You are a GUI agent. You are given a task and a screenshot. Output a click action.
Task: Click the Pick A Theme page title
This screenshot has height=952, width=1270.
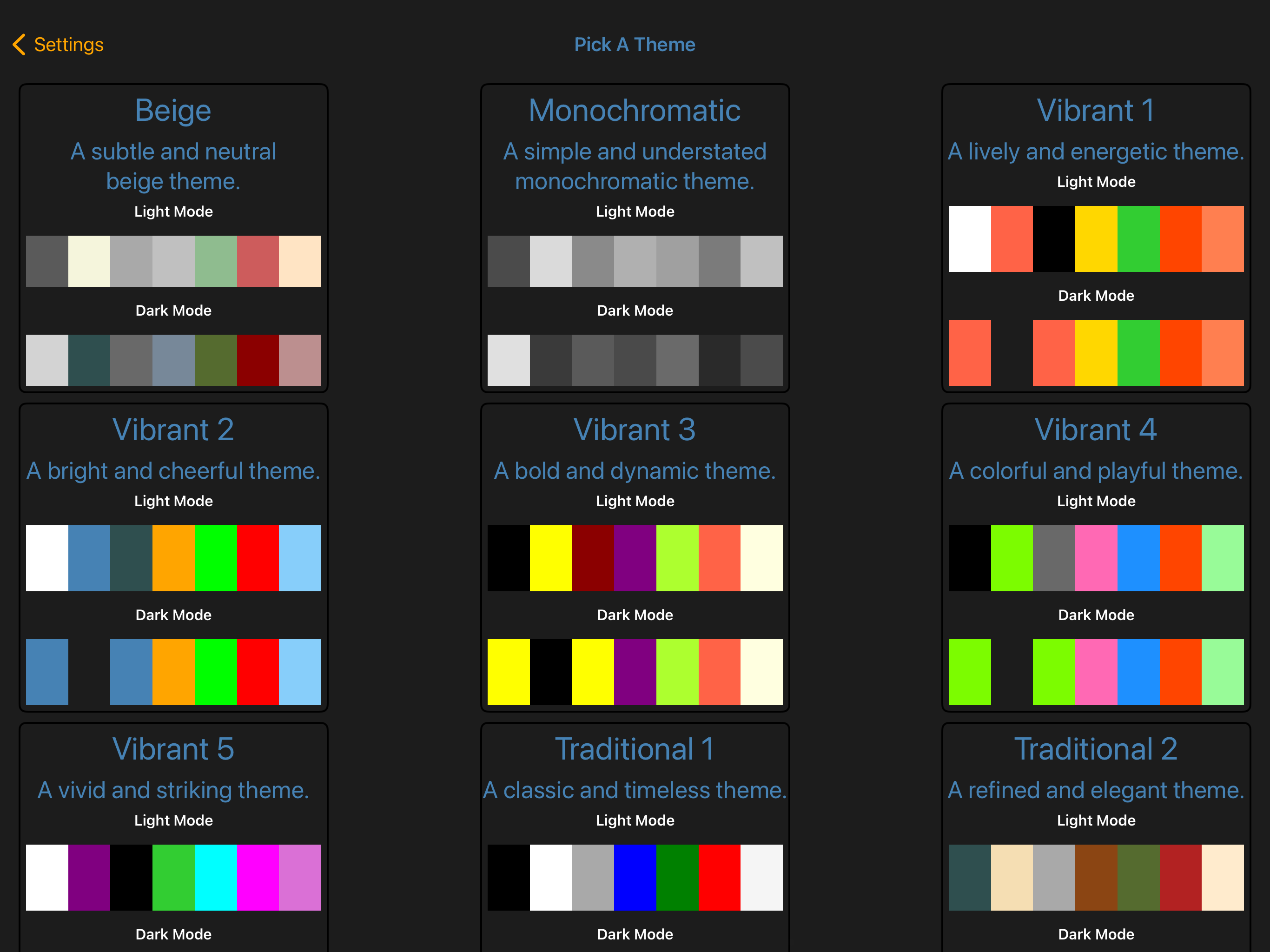[x=635, y=44]
